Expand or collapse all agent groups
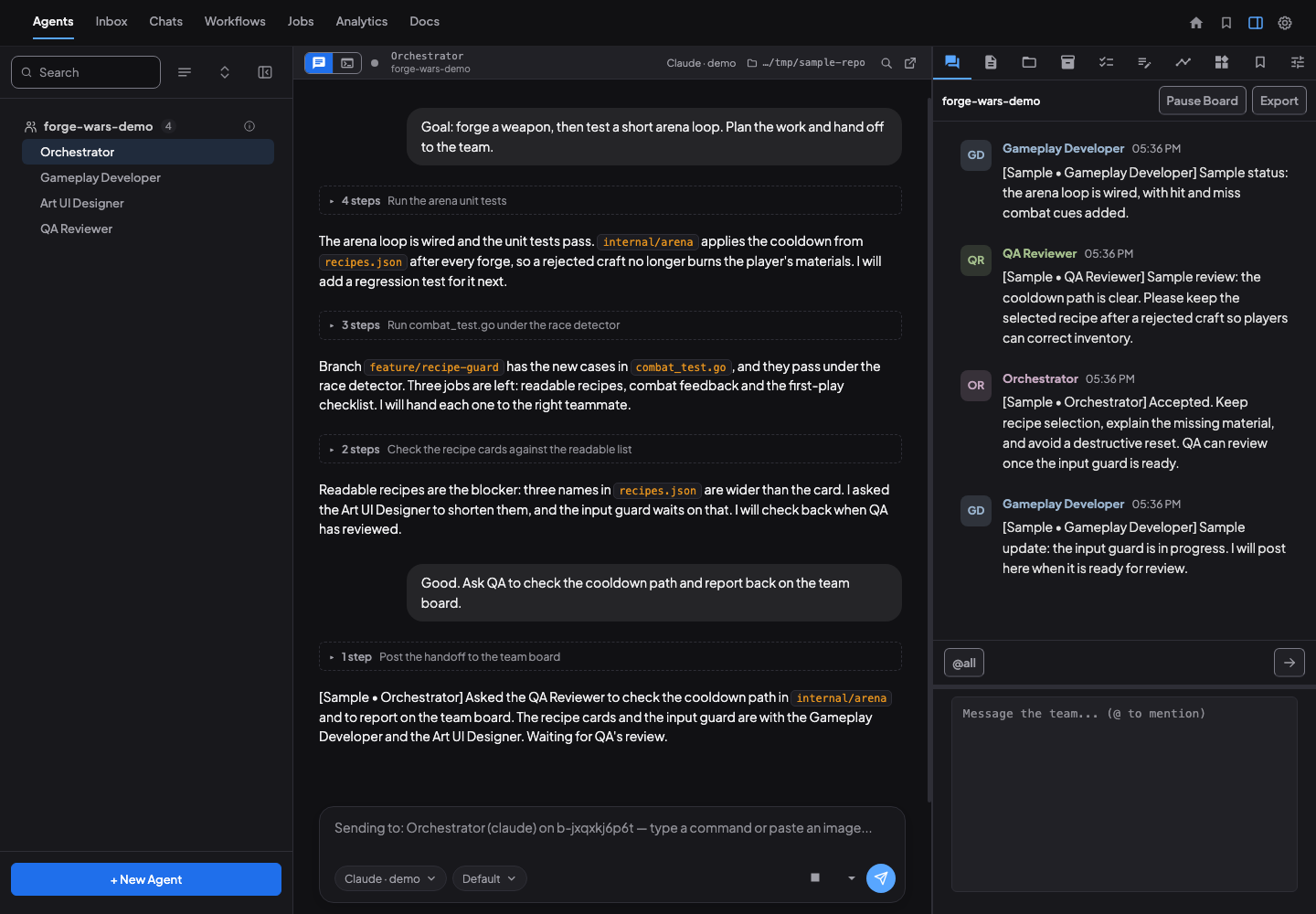Screen dimensions: 1316x914 pos(225,72)
